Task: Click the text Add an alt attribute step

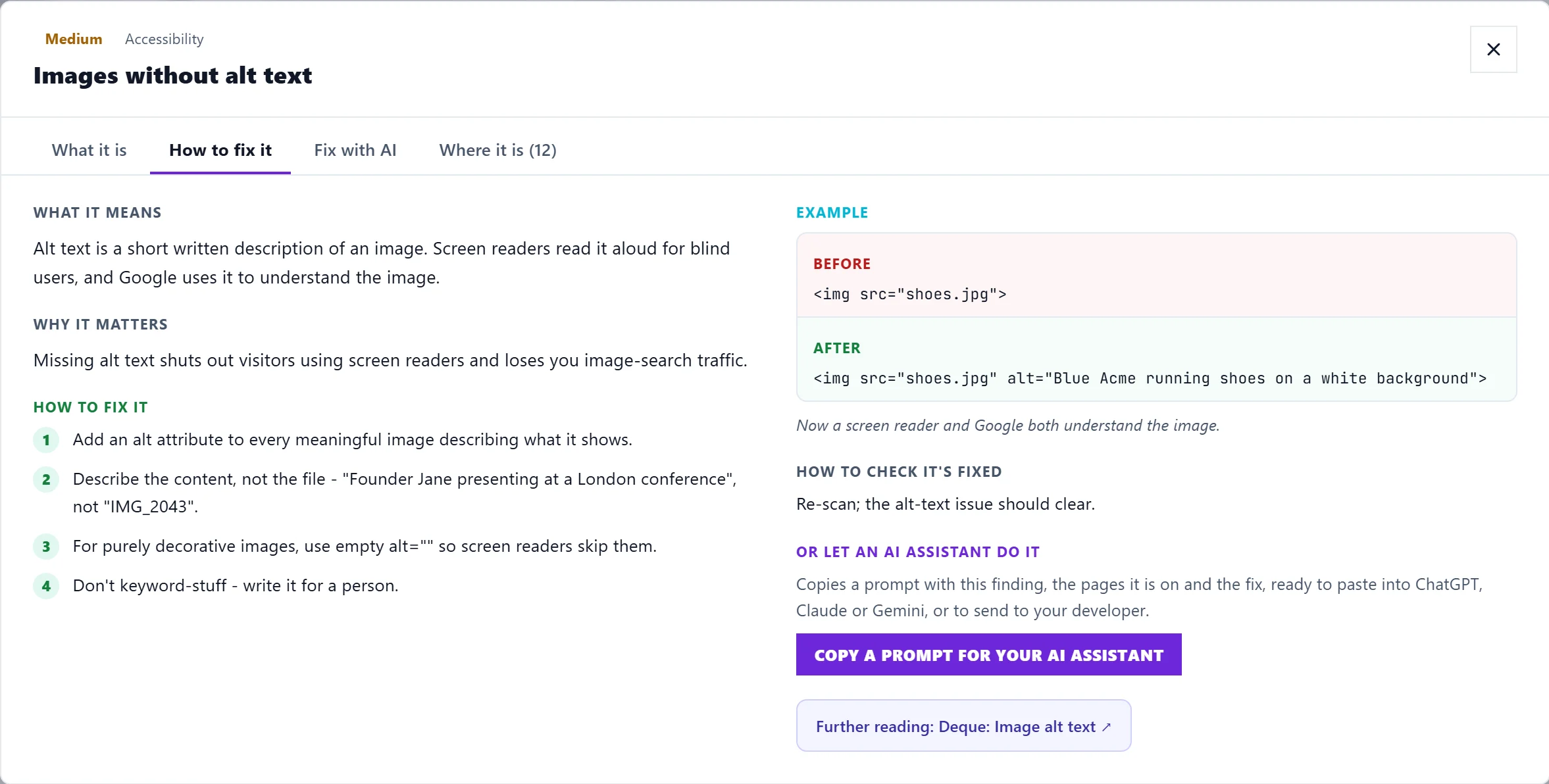Action: [353, 439]
